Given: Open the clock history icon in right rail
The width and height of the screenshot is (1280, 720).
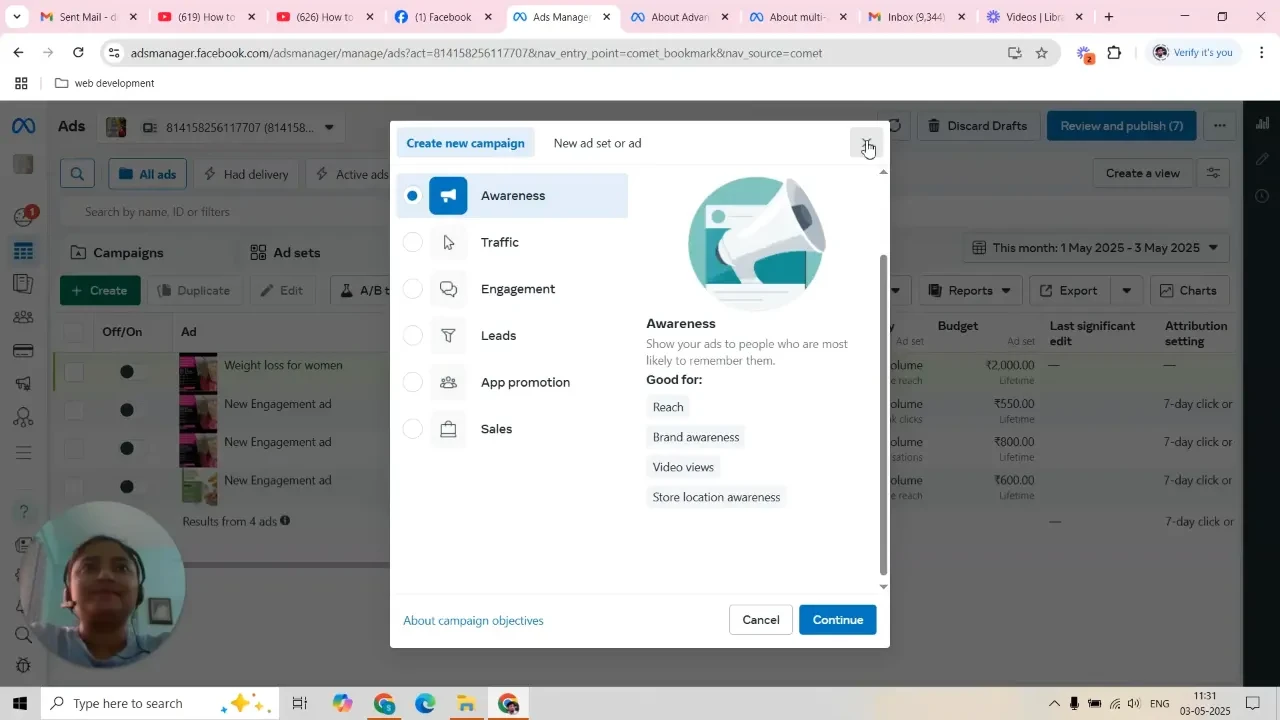Looking at the screenshot, I should point(1262,196).
